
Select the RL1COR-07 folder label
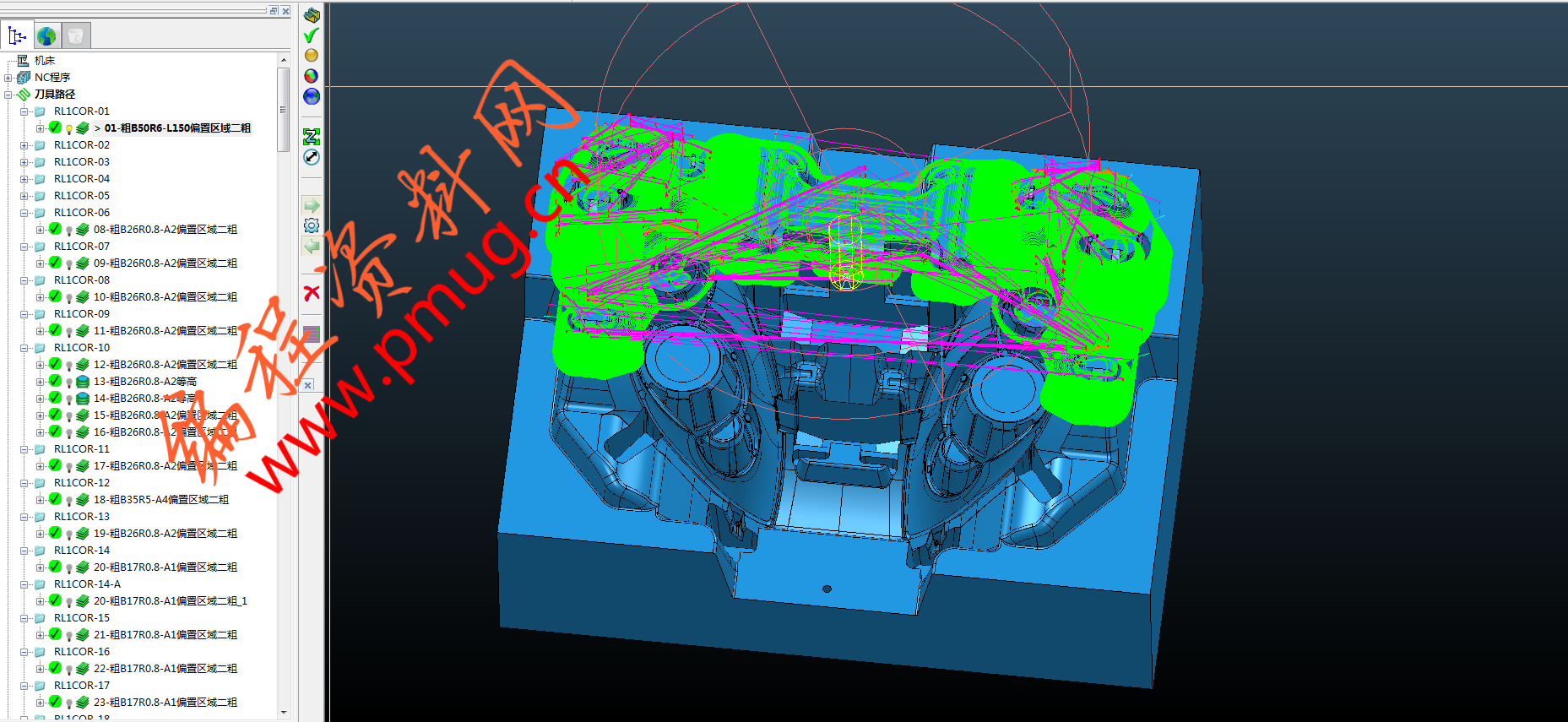(82, 247)
